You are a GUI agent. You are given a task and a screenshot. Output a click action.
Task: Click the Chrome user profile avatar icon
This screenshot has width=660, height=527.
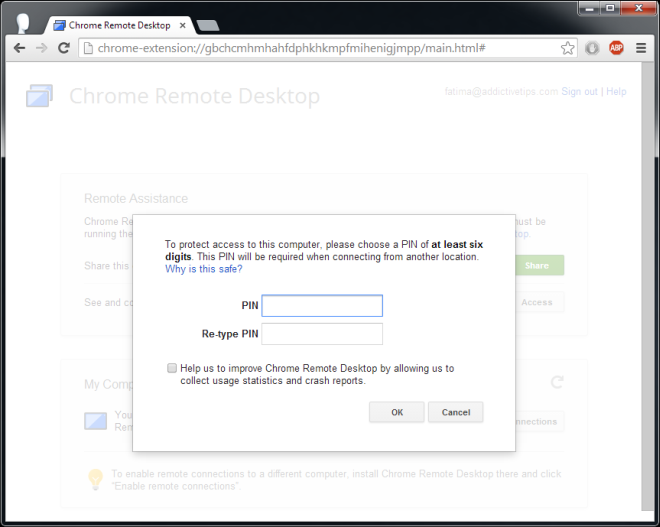point(23,23)
